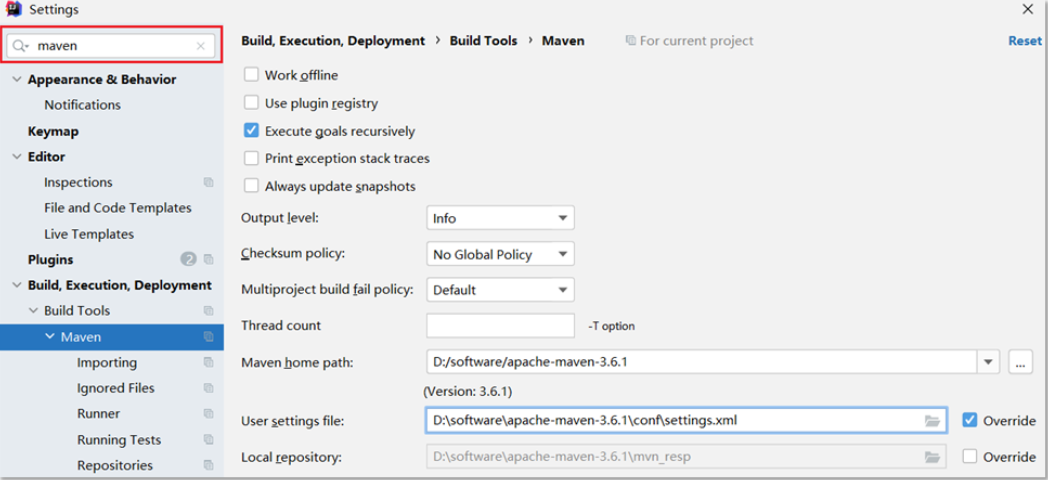Click project-level icon beside Inspections

(208, 183)
